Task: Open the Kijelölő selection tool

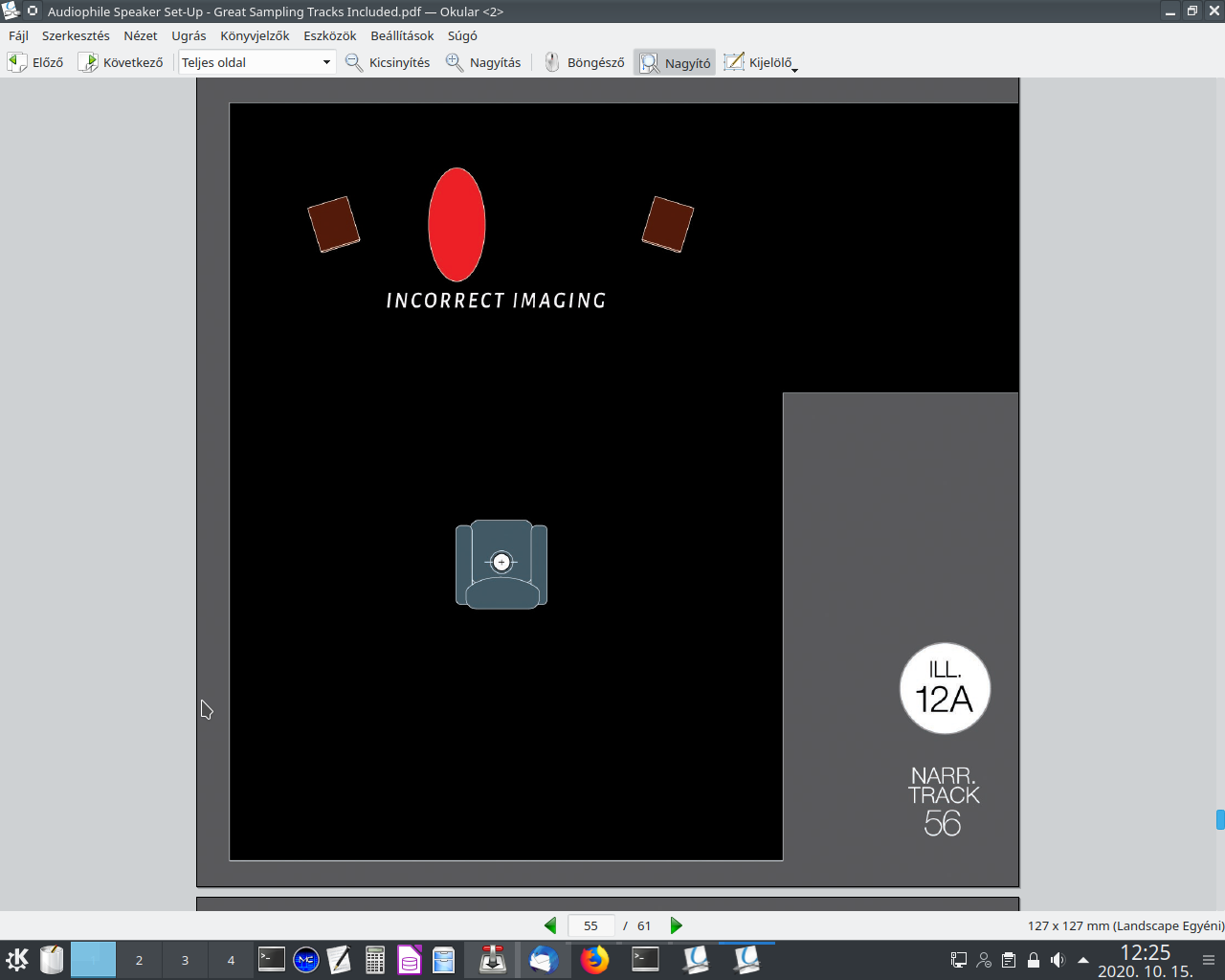Action: pyautogui.click(x=760, y=61)
